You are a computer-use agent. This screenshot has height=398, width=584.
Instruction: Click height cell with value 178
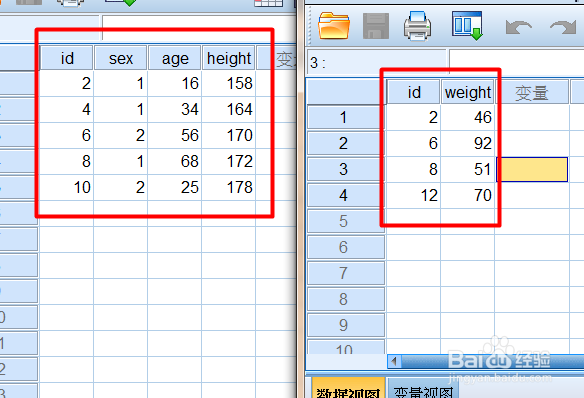(x=229, y=187)
